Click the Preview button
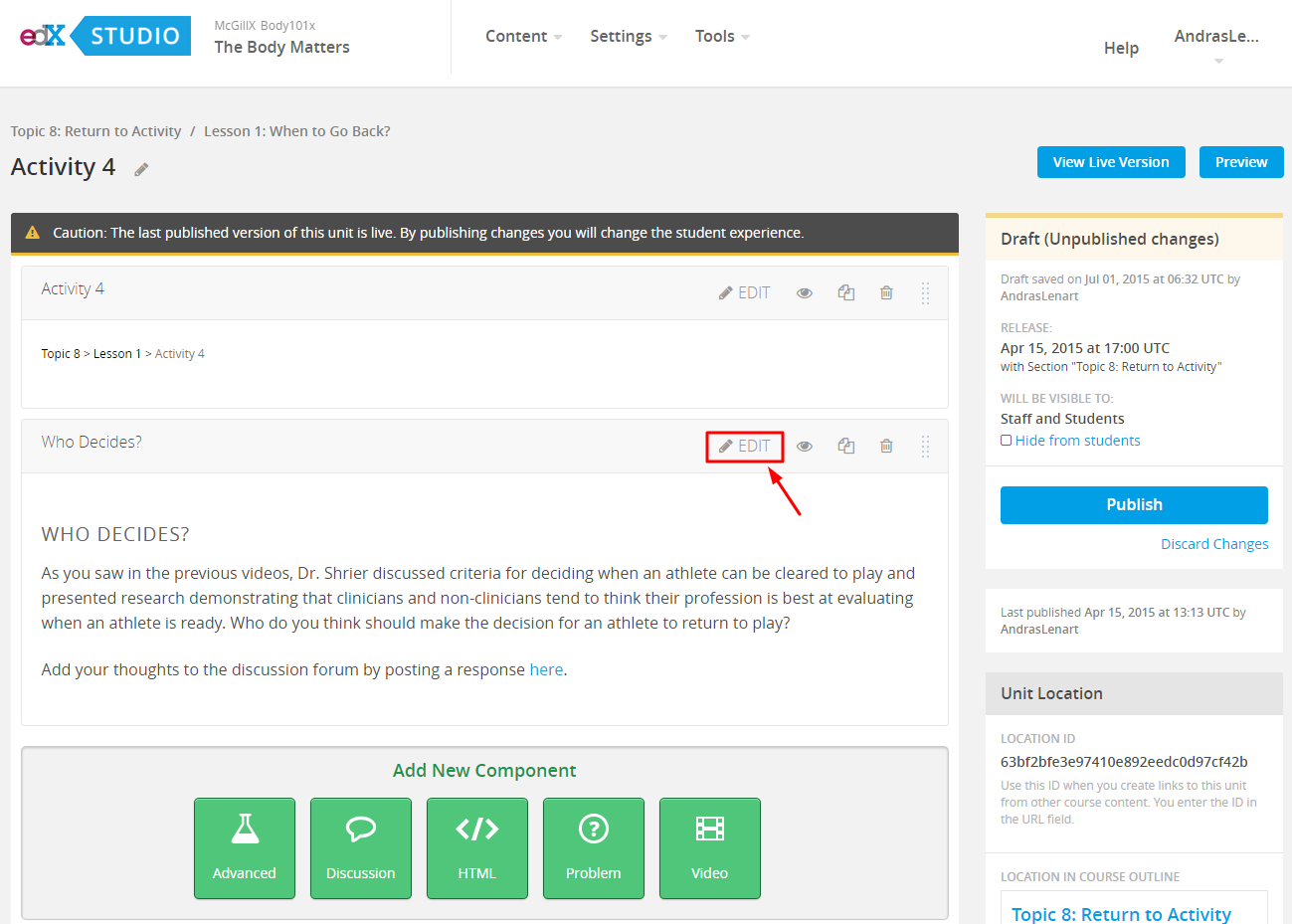Screen dimensions: 1292x924 (x=1241, y=162)
